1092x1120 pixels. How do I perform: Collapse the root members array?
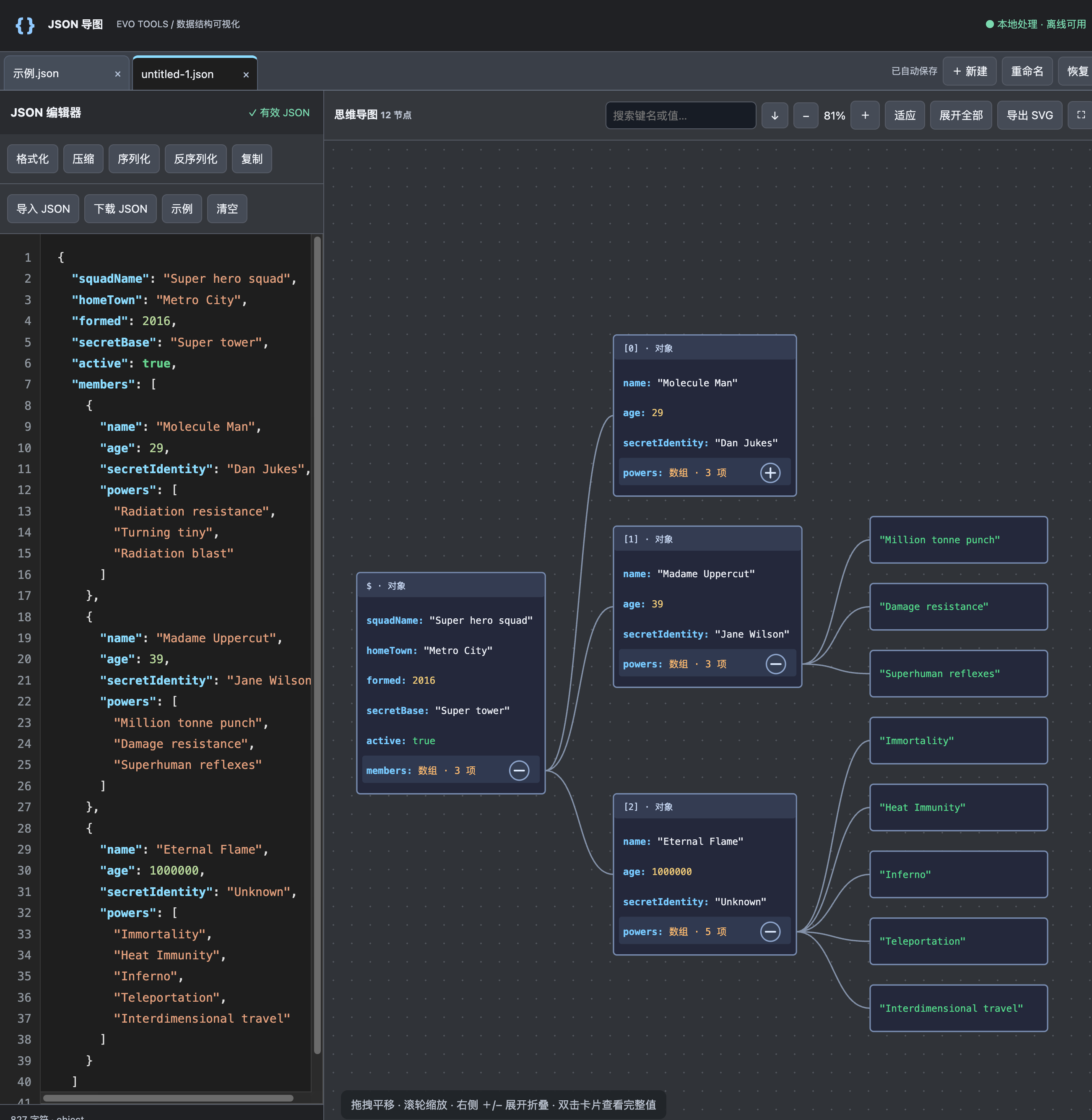point(519,771)
